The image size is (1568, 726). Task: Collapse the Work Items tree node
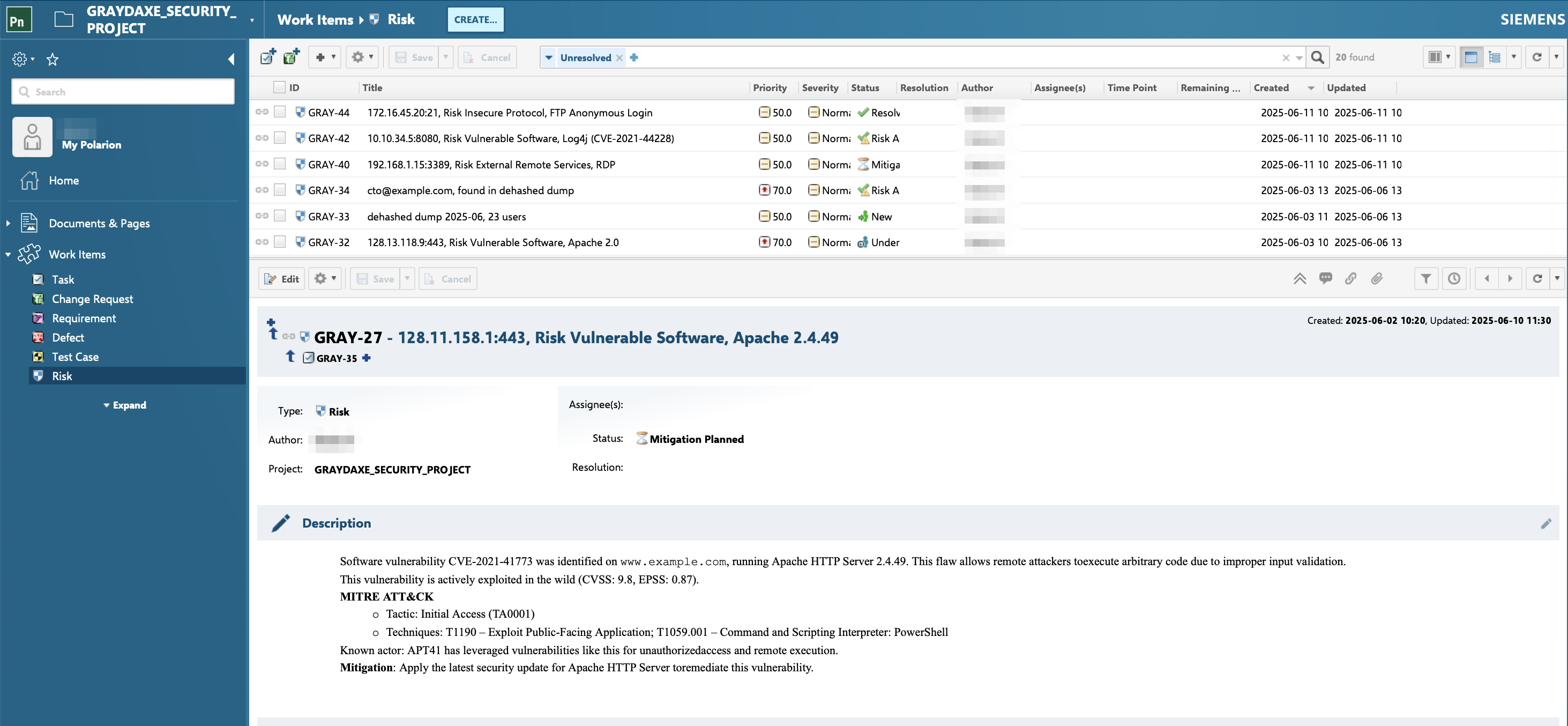click(x=8, y=255)
